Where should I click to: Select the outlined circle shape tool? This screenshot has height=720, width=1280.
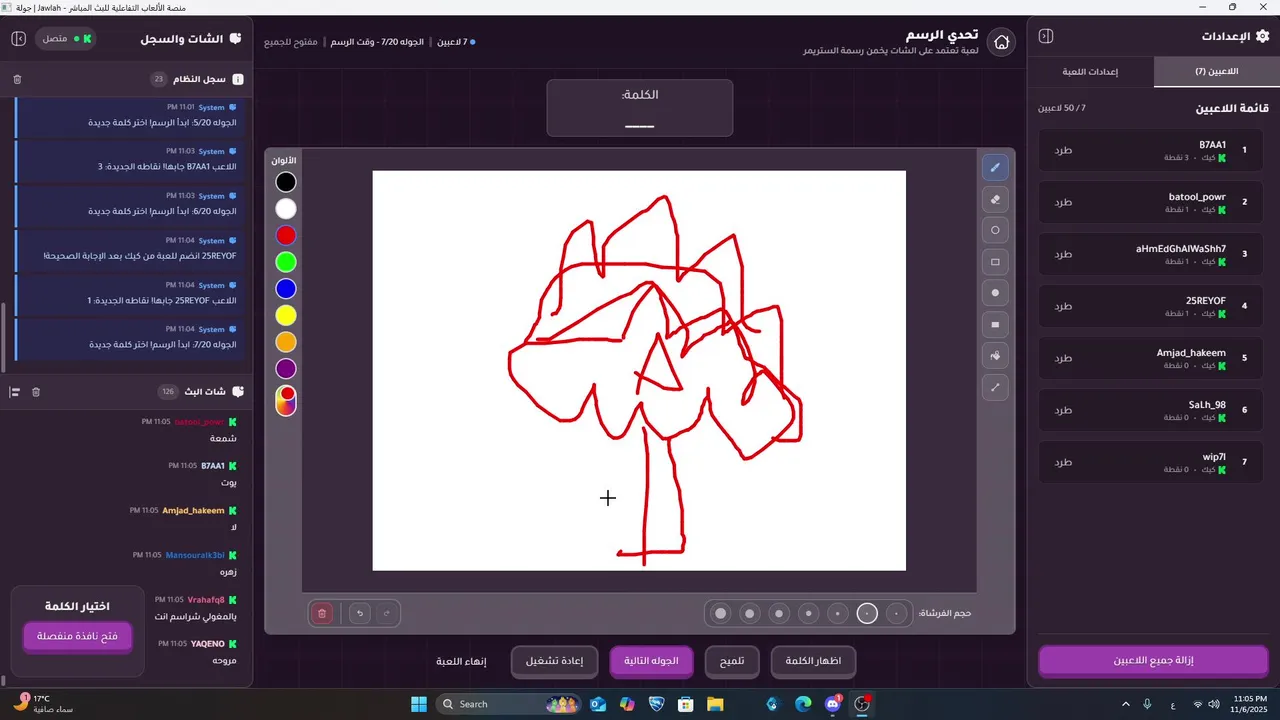pyautogui.click(x=995, y=230)
